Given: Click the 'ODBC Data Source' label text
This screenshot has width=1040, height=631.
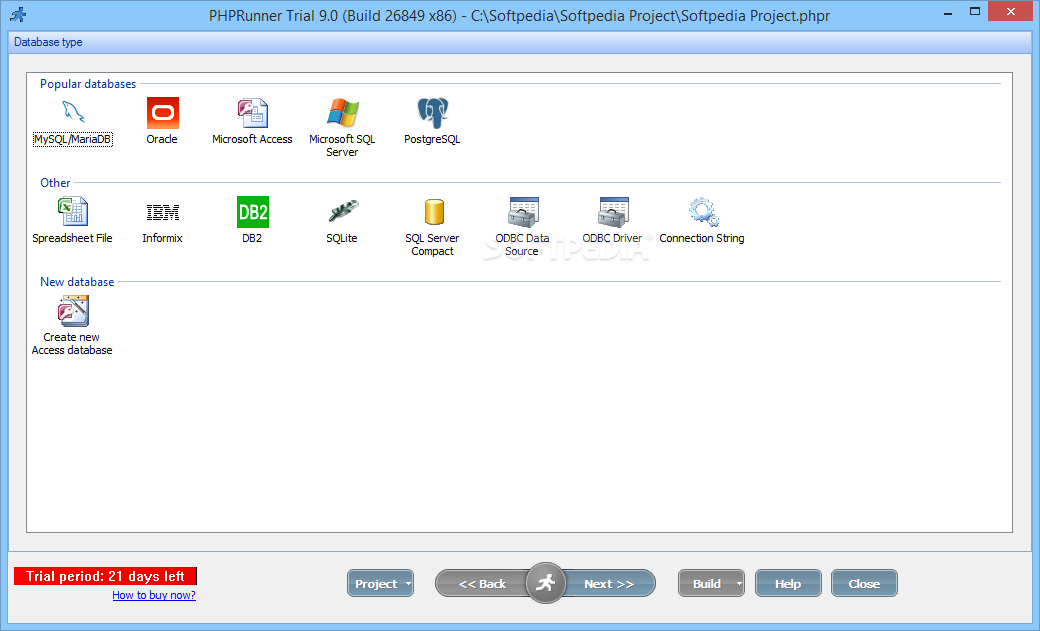Looking at the screenshot, I should point(522,245).
